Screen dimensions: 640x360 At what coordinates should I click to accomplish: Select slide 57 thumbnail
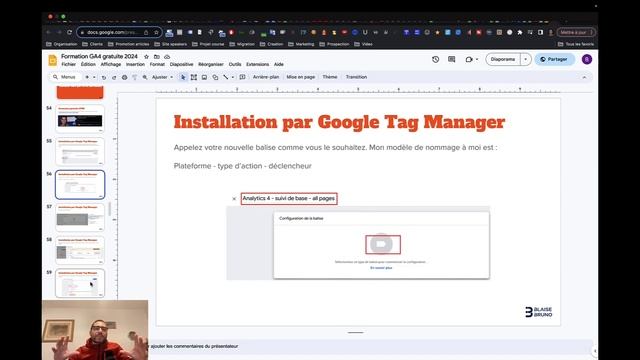(80, 217)
